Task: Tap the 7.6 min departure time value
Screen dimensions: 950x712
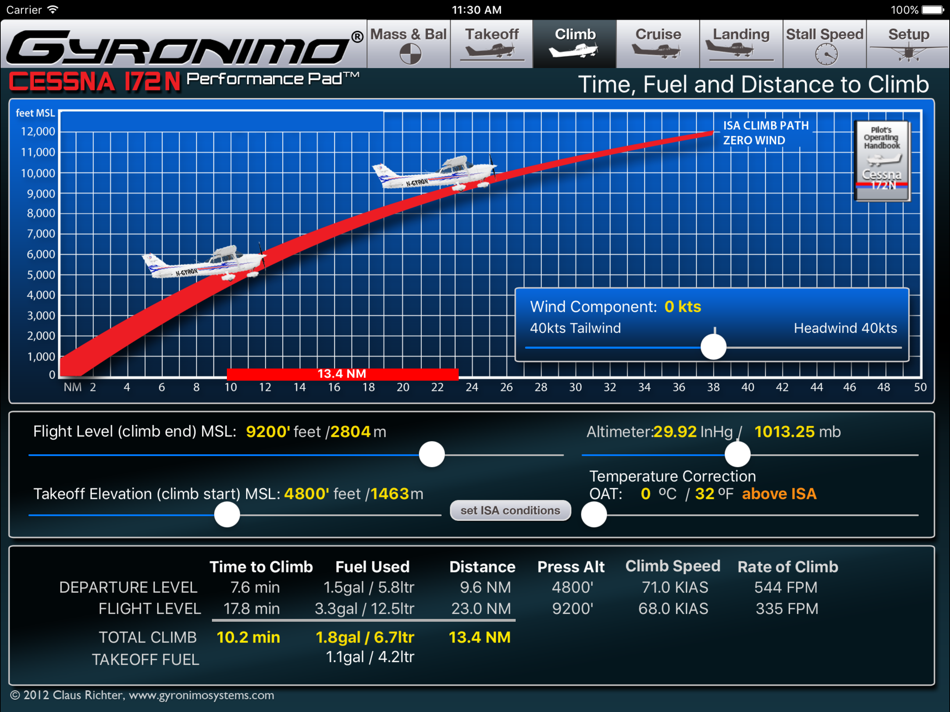Action: [255, 587]
